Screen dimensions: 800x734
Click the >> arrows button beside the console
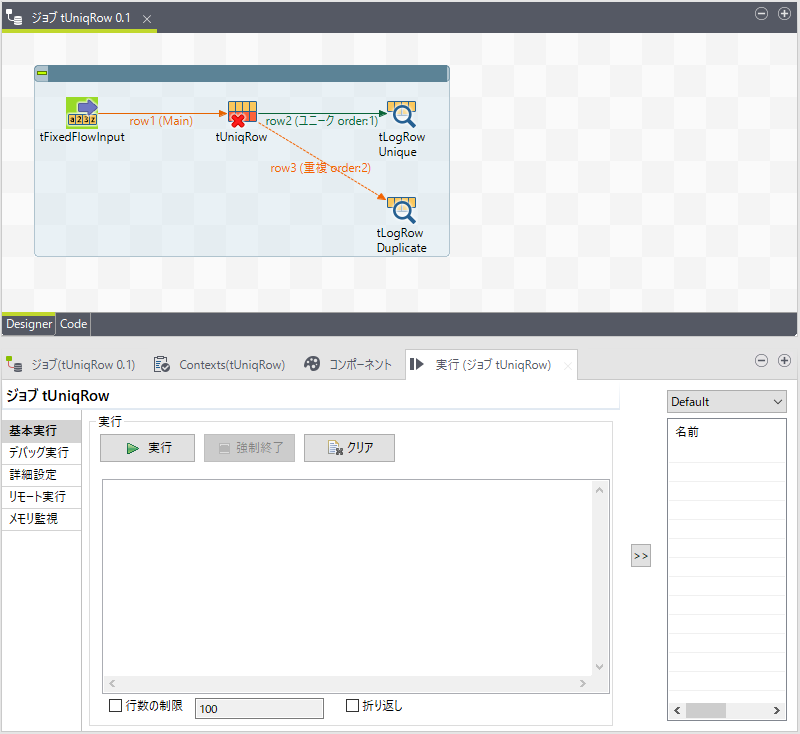pos(640,554)
